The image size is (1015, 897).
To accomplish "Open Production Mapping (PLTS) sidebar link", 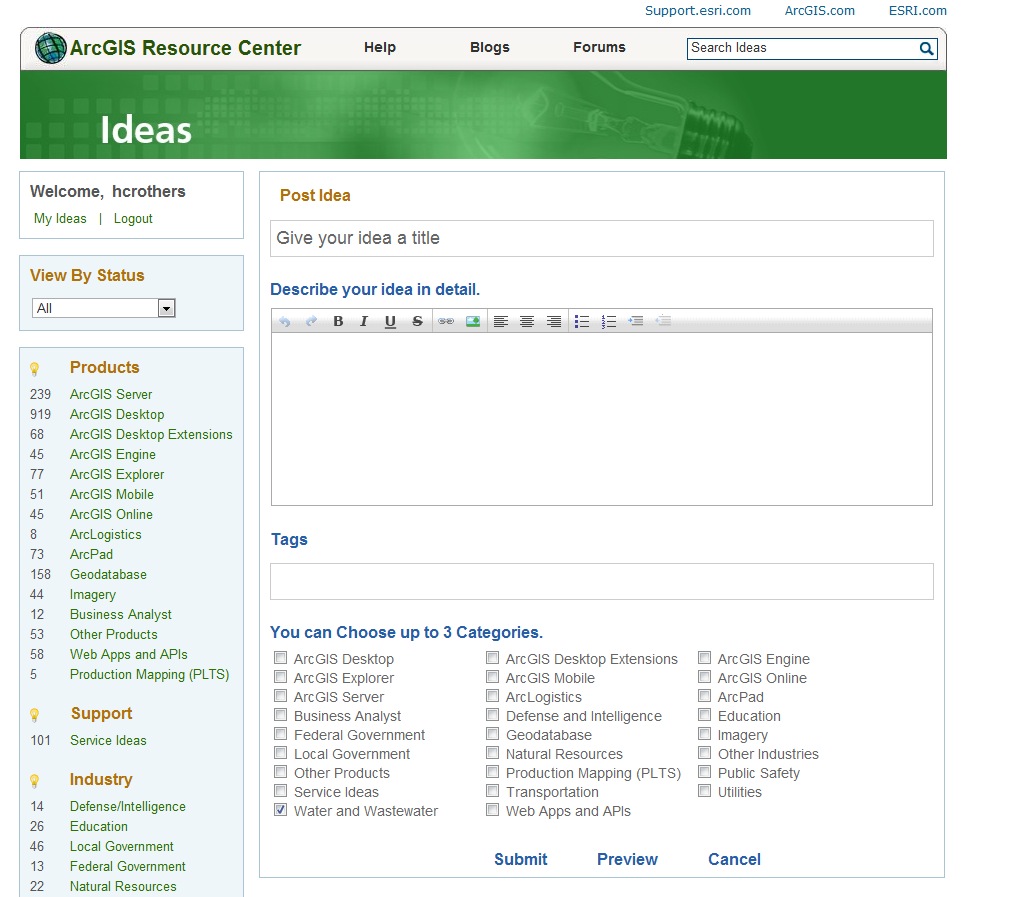I will pyautogui.click(x=150, y=675).
